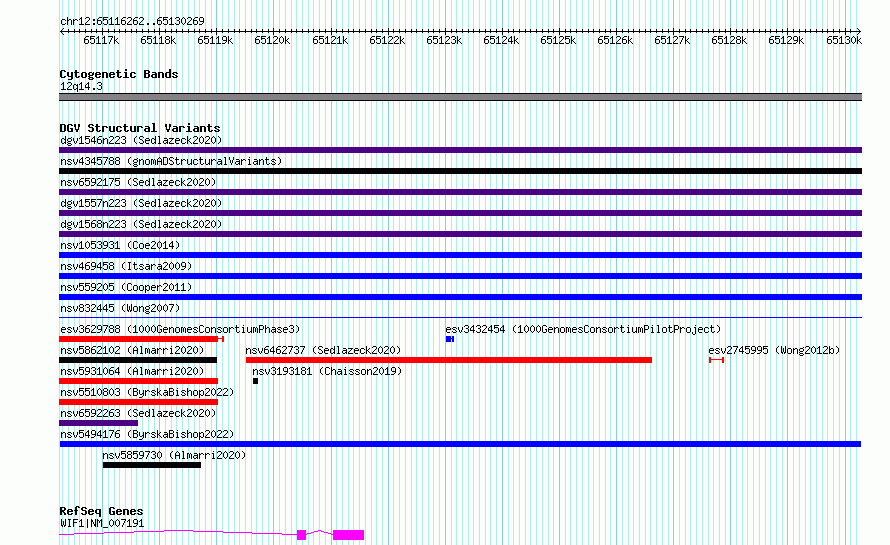Viewport: 890px width, 545px height.
Task: Select the long red nsv6462737 variant bar
Action: (x=449, y=360)
